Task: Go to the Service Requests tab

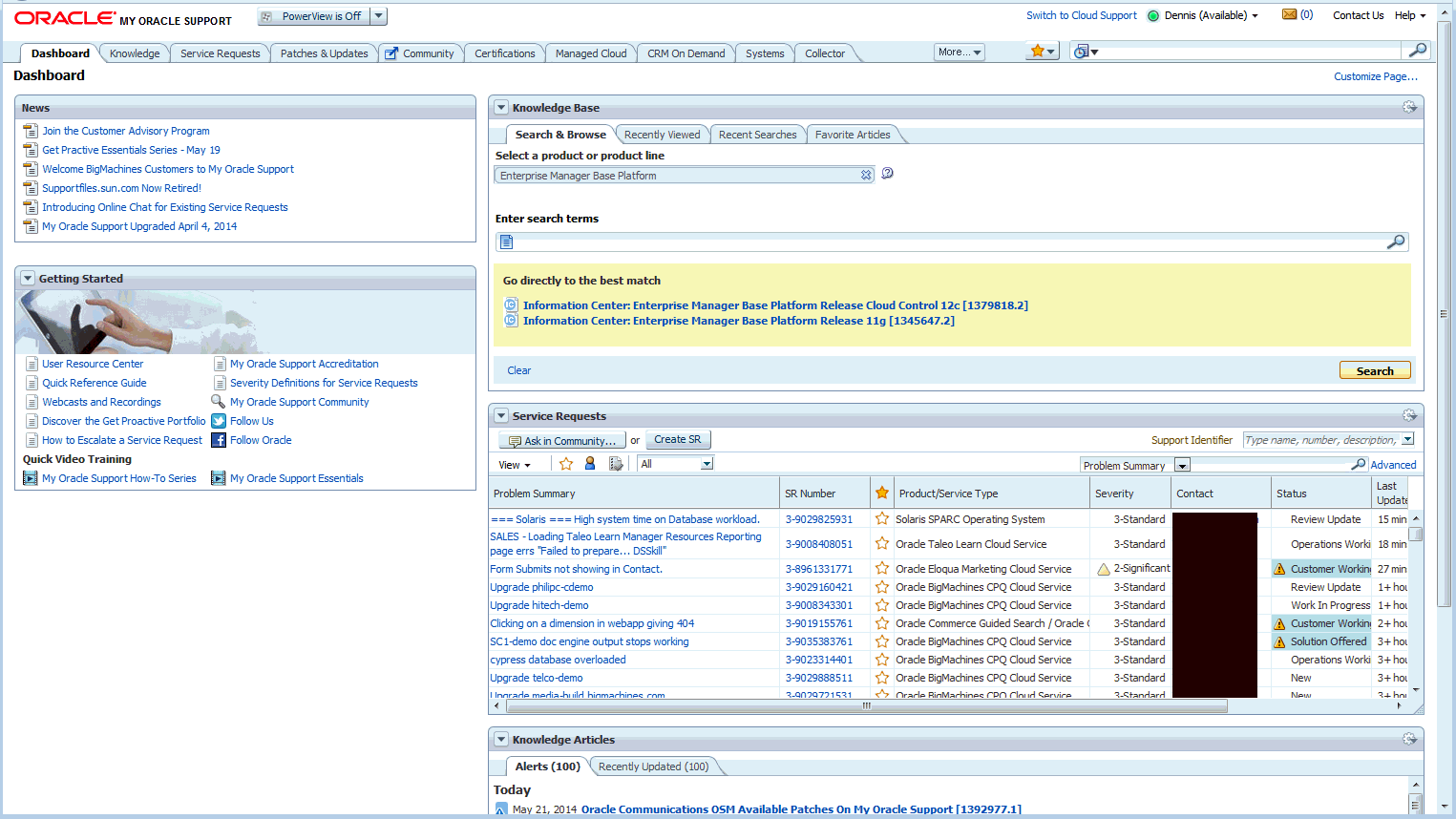Action: pos(221,53)
